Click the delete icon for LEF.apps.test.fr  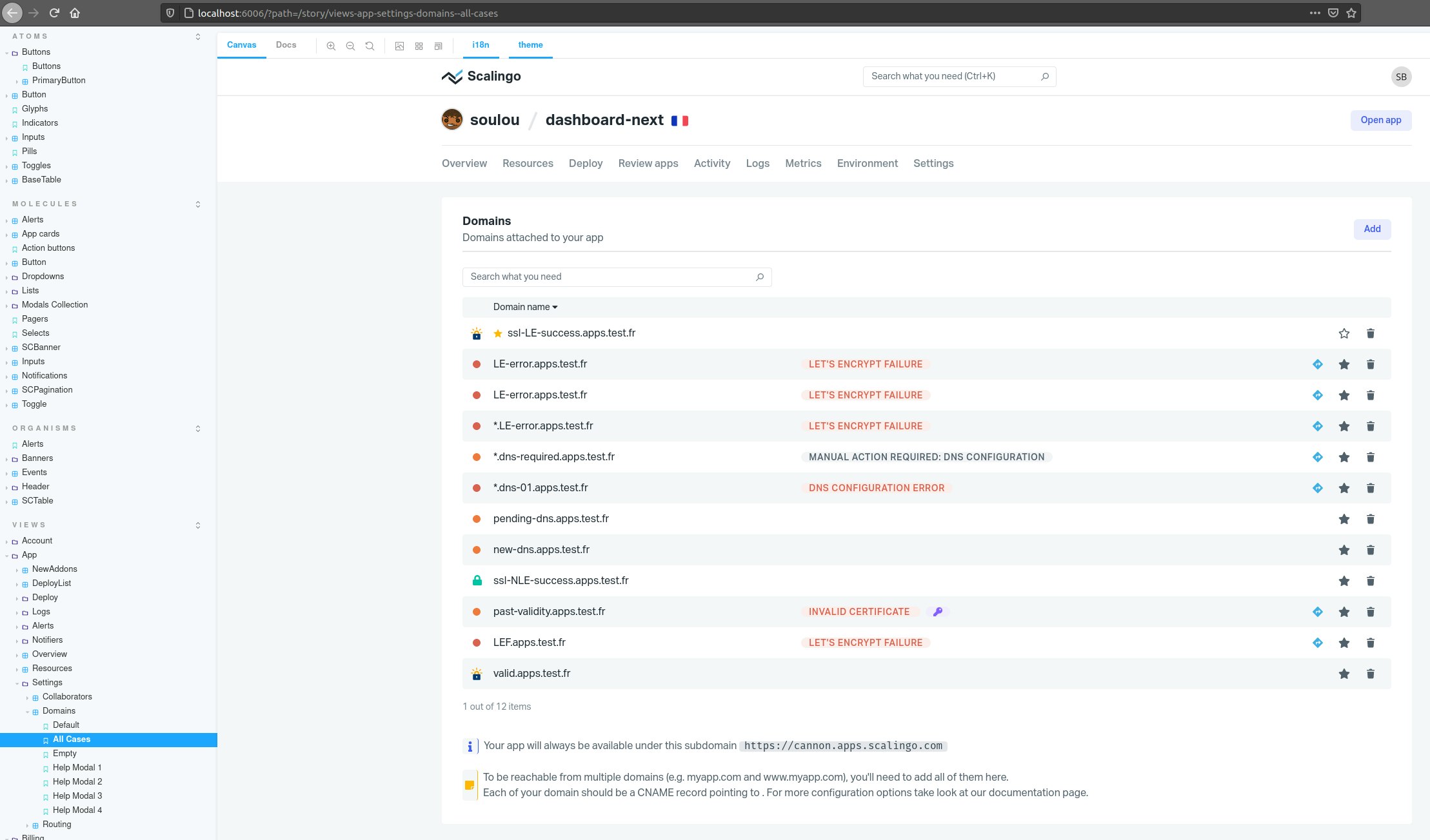(1371, 642)
